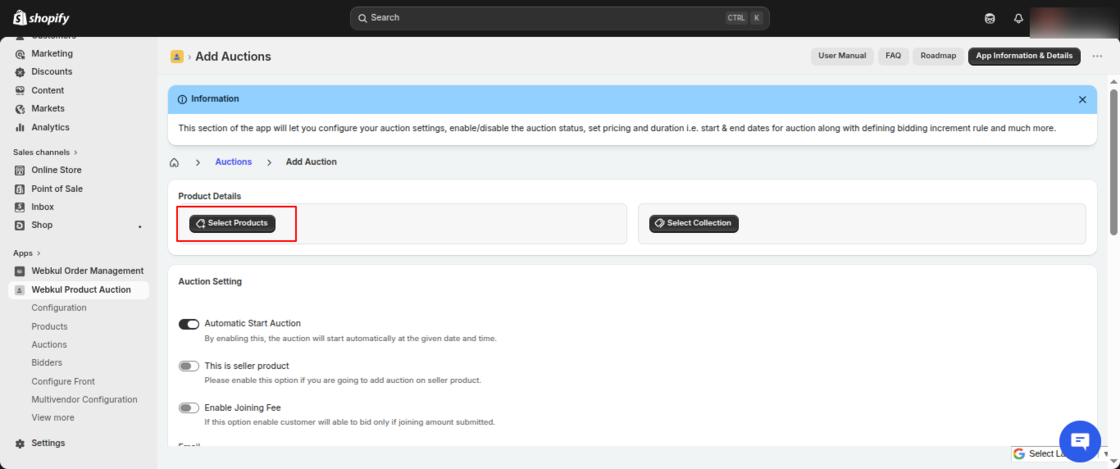Click App Information & Details button

click(1024, 56)
